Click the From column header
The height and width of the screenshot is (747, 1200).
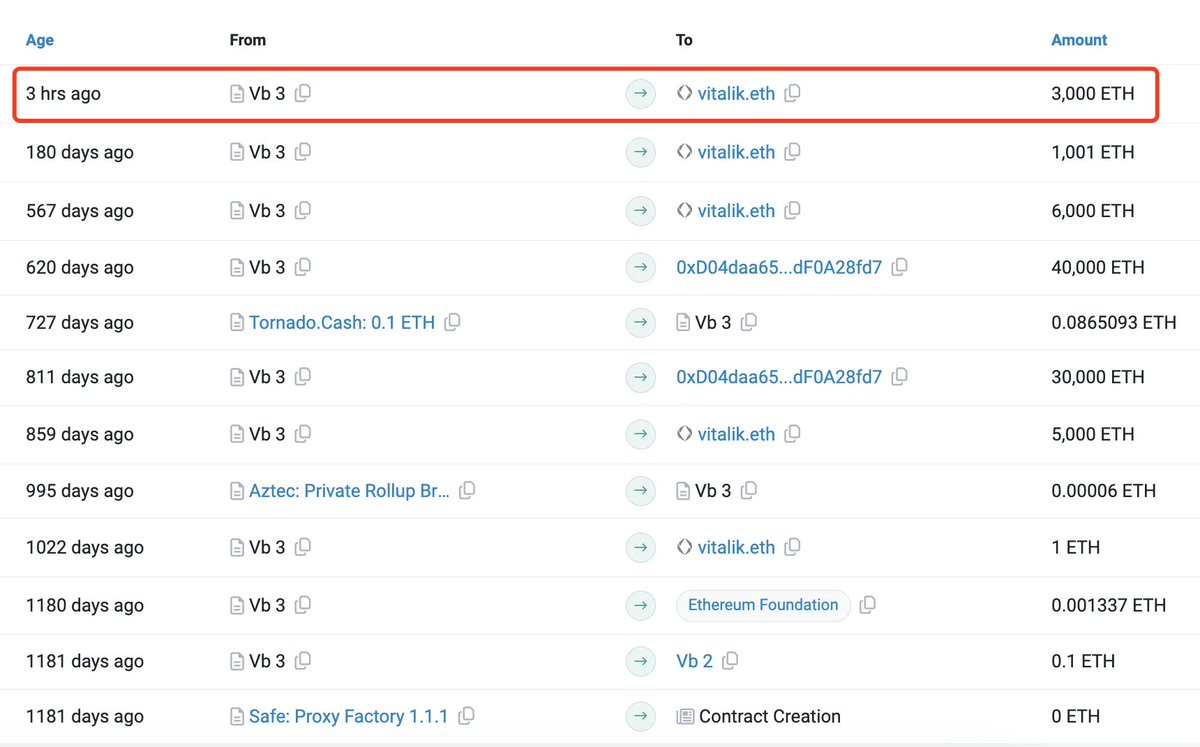click(x=248, y=40)
